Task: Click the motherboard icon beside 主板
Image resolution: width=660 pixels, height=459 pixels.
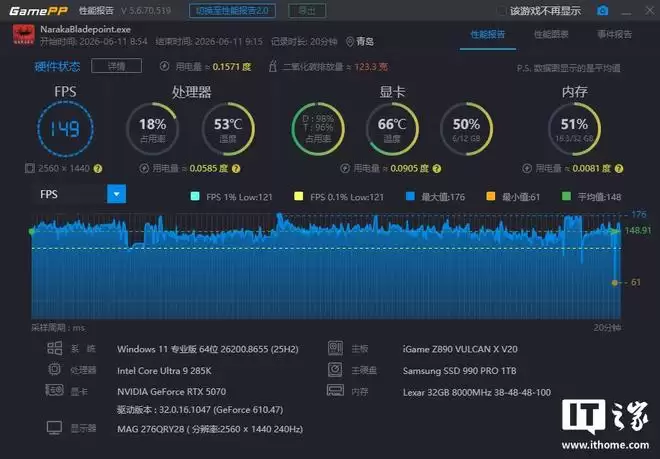Action: click(x=335, y=348)
